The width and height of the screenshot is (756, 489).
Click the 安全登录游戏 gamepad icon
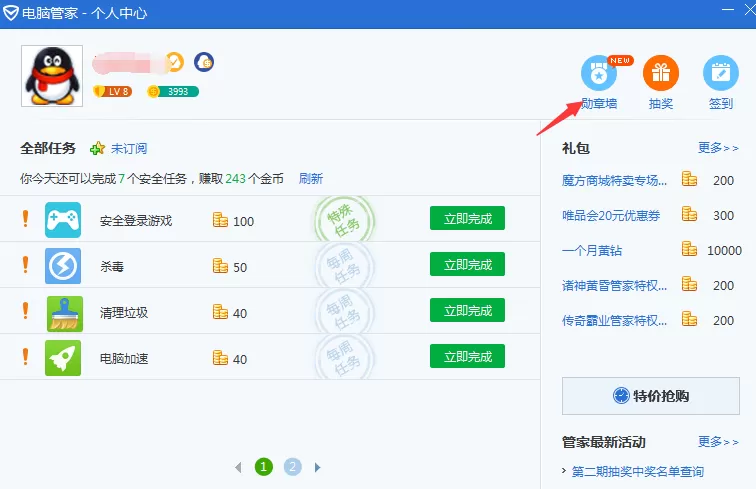[x=63, y=220]
